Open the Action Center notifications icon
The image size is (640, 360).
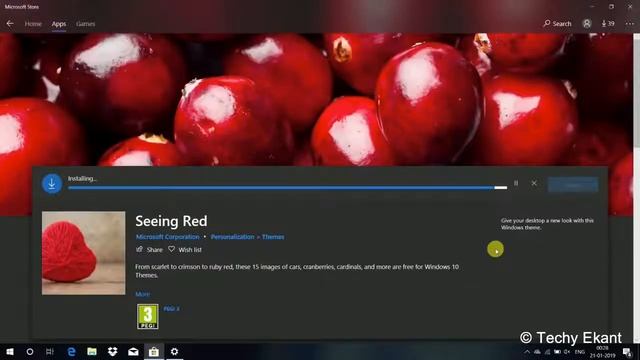point(627,352)
